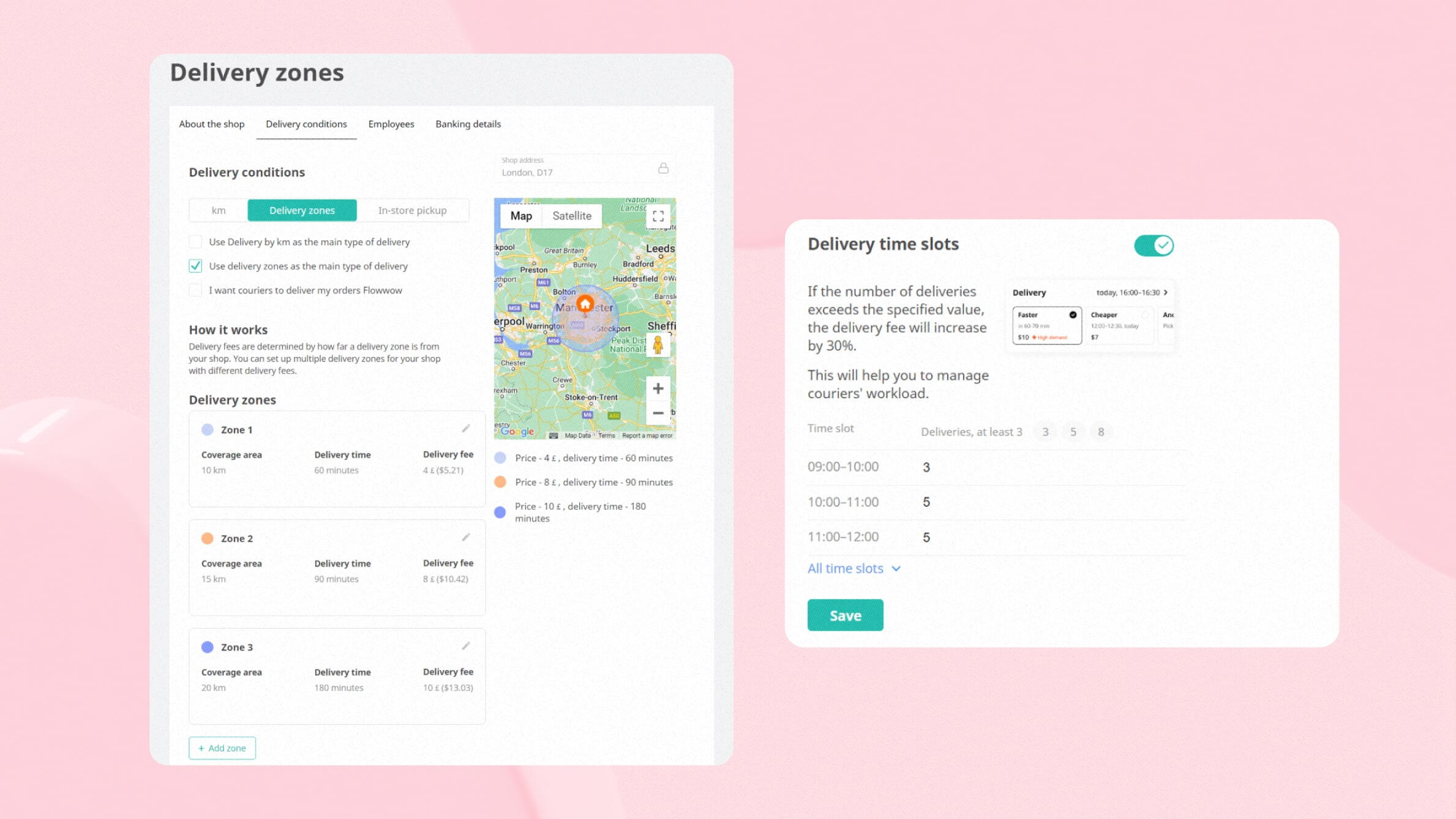Open the Employees tab
The height and width of the screenshot is (819, 1456).
point(391,124)
